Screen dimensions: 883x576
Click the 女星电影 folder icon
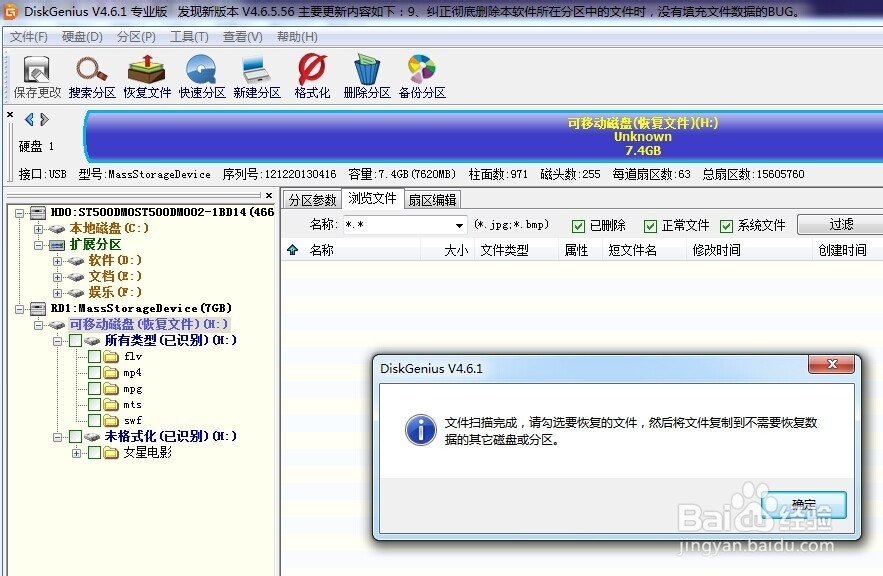pos(111,453)
